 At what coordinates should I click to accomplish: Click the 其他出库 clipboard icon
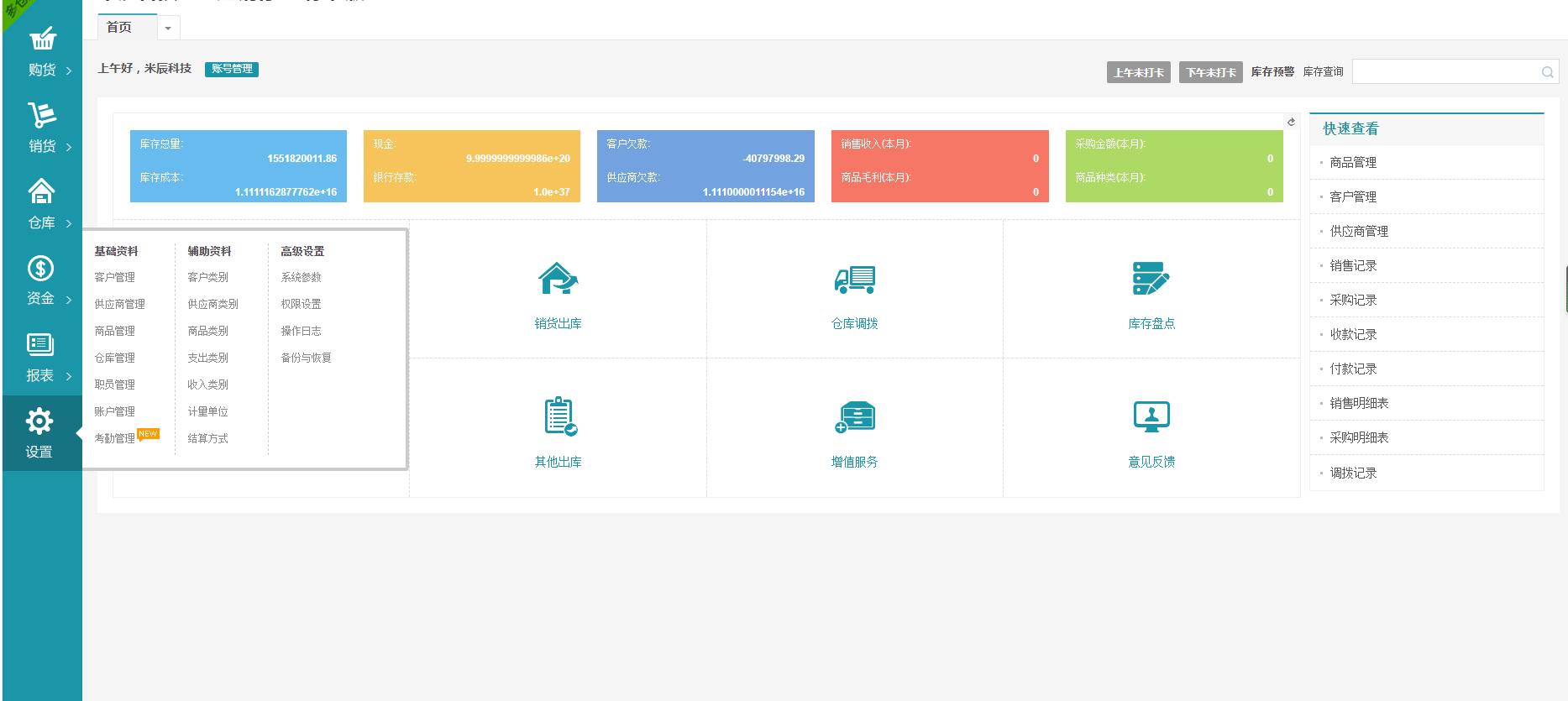[x=559, y=416]
